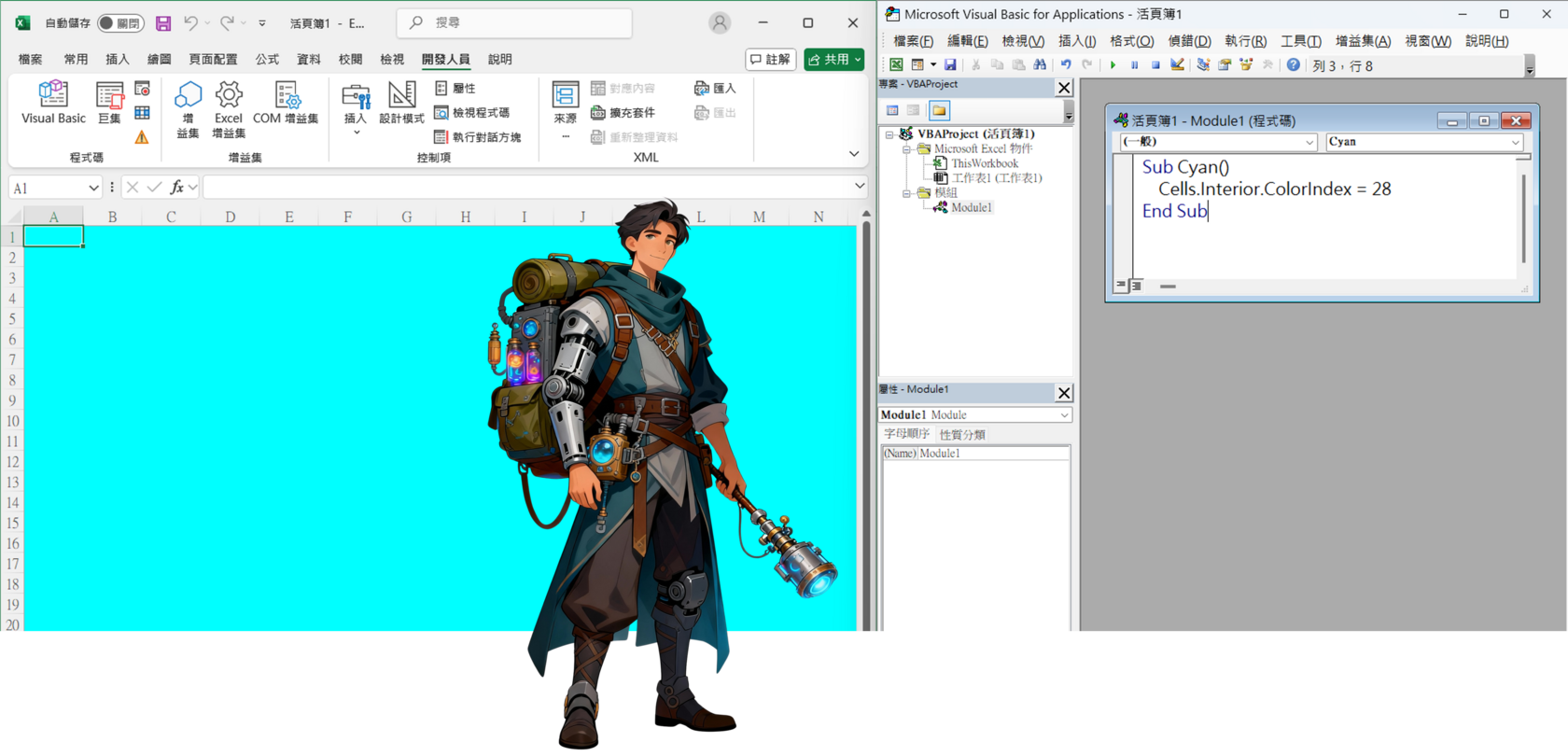
Task: Toggle folders view in project explorer
Action: 939,110
